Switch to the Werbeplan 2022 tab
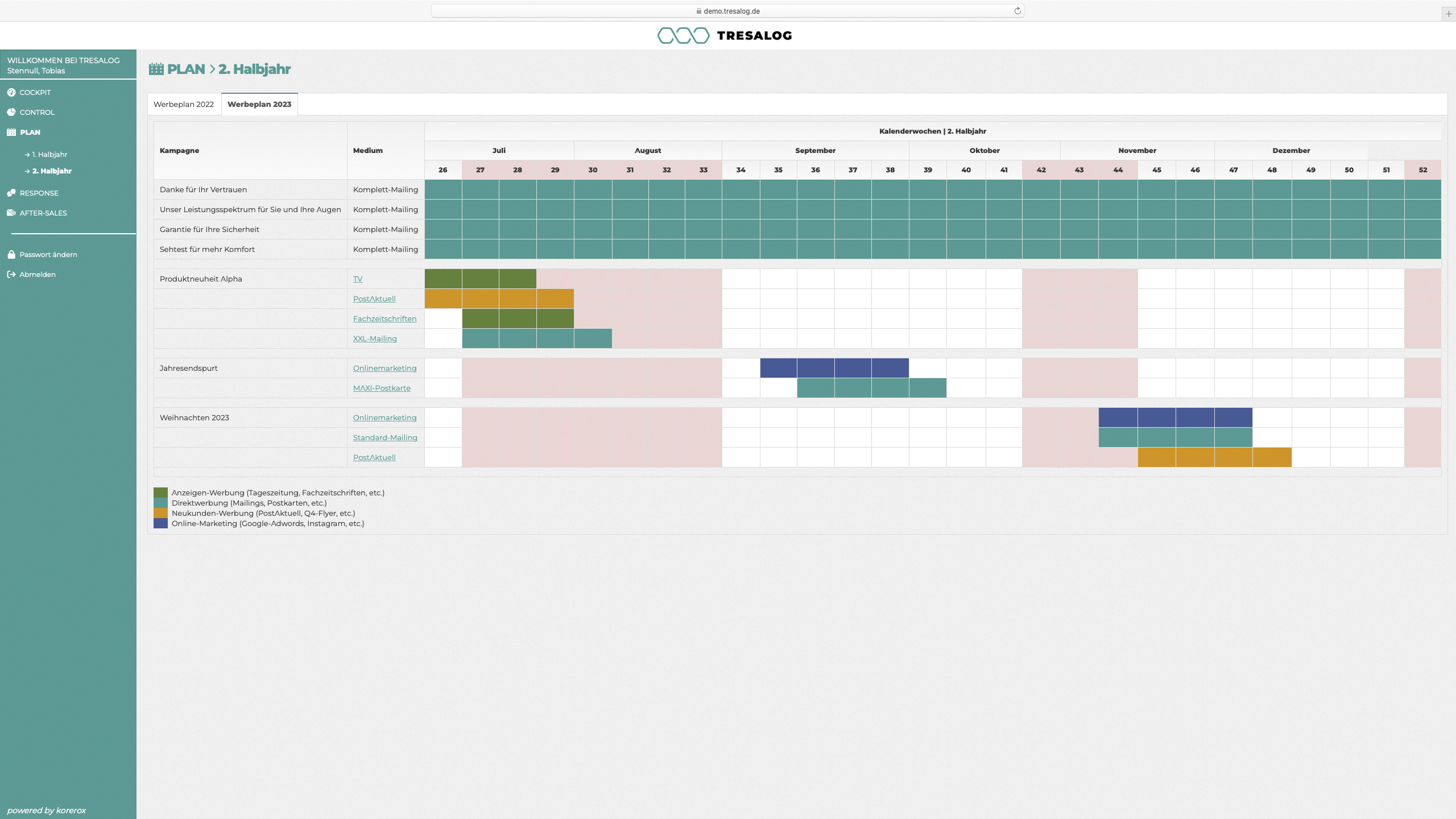1456x819 pixels. point(184,104)
